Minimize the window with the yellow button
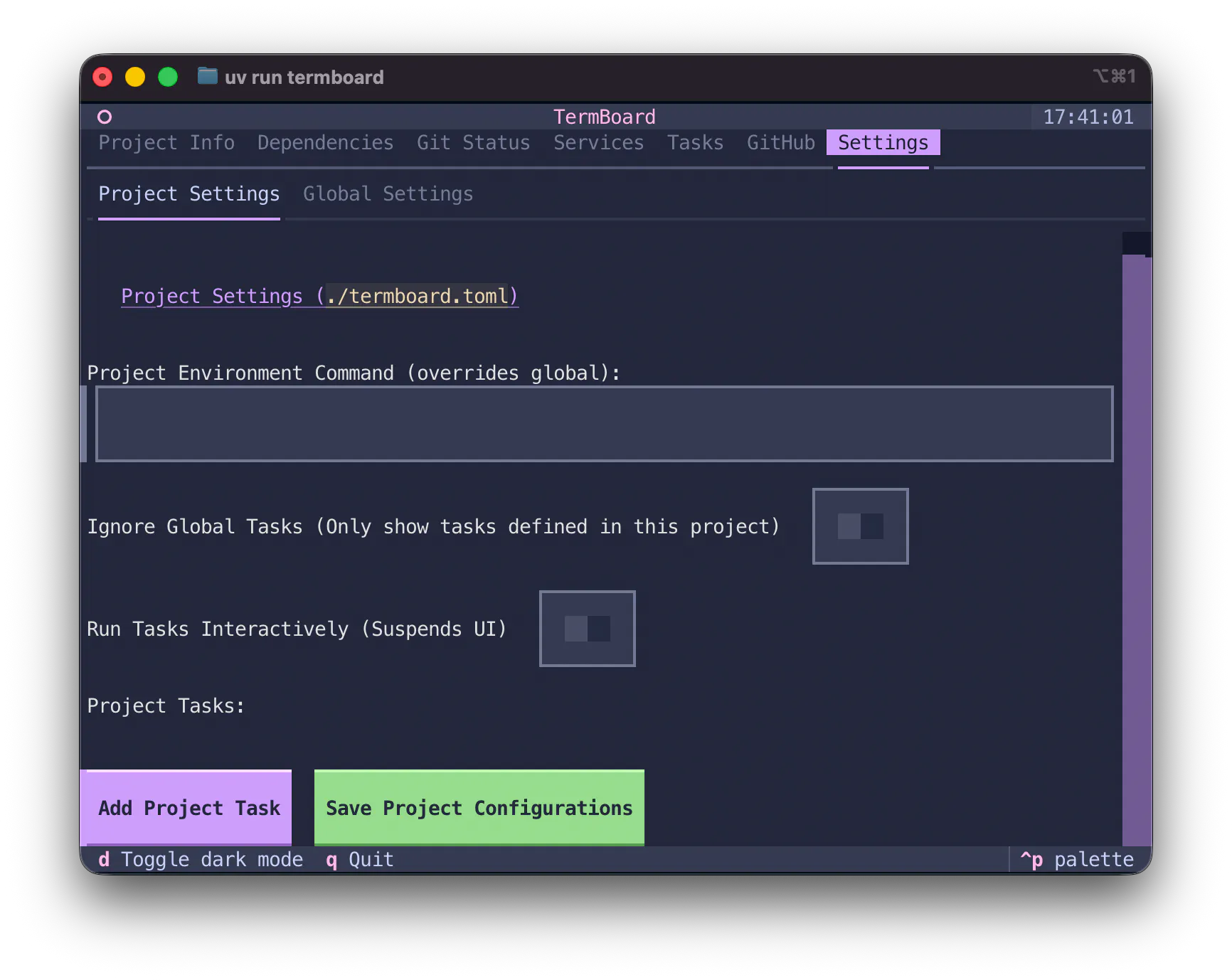The image size is (1232, 980). pyautogui.click(x=135, y=76)
